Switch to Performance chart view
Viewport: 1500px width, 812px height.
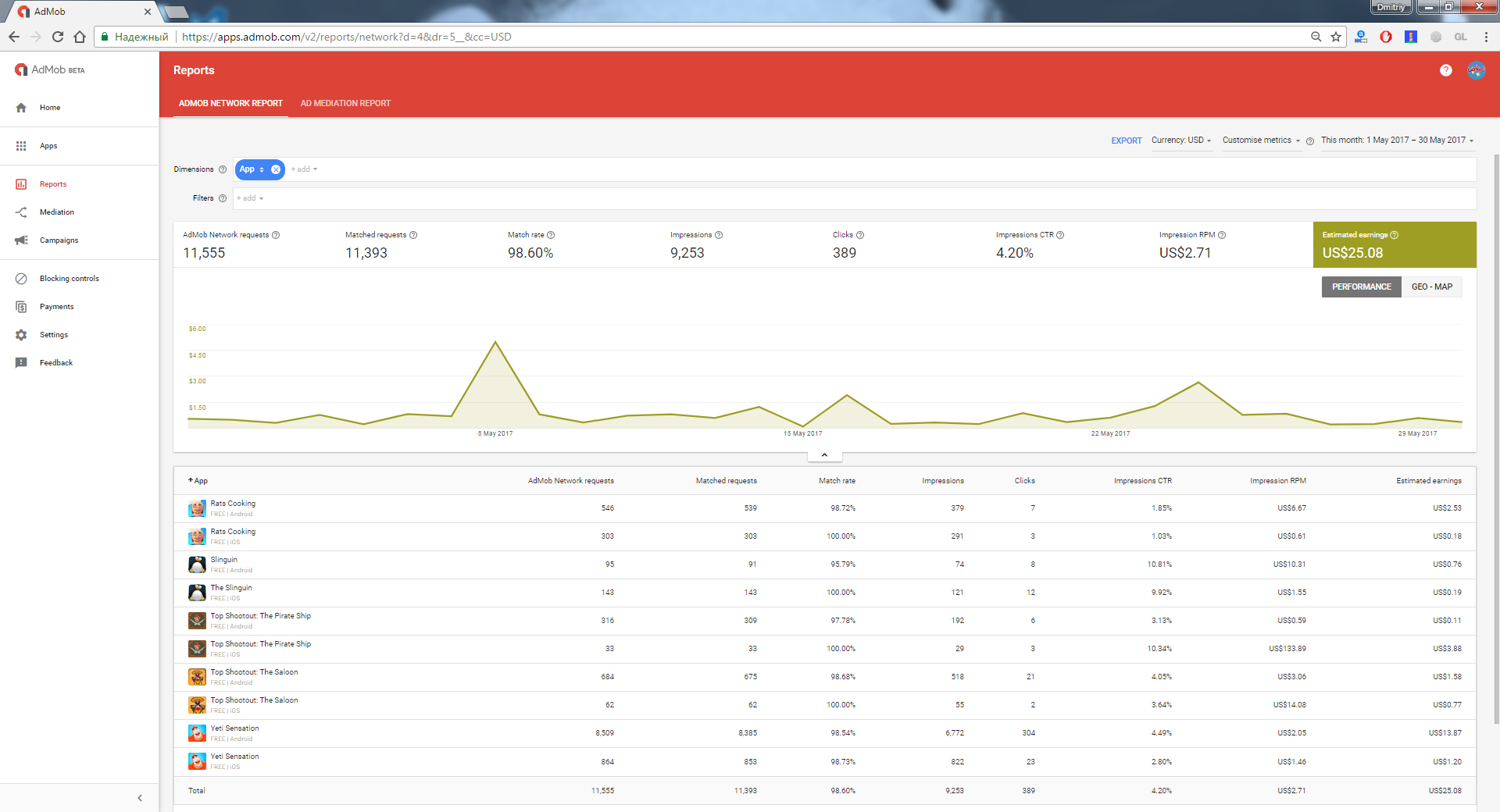[x=1361, y=287]
